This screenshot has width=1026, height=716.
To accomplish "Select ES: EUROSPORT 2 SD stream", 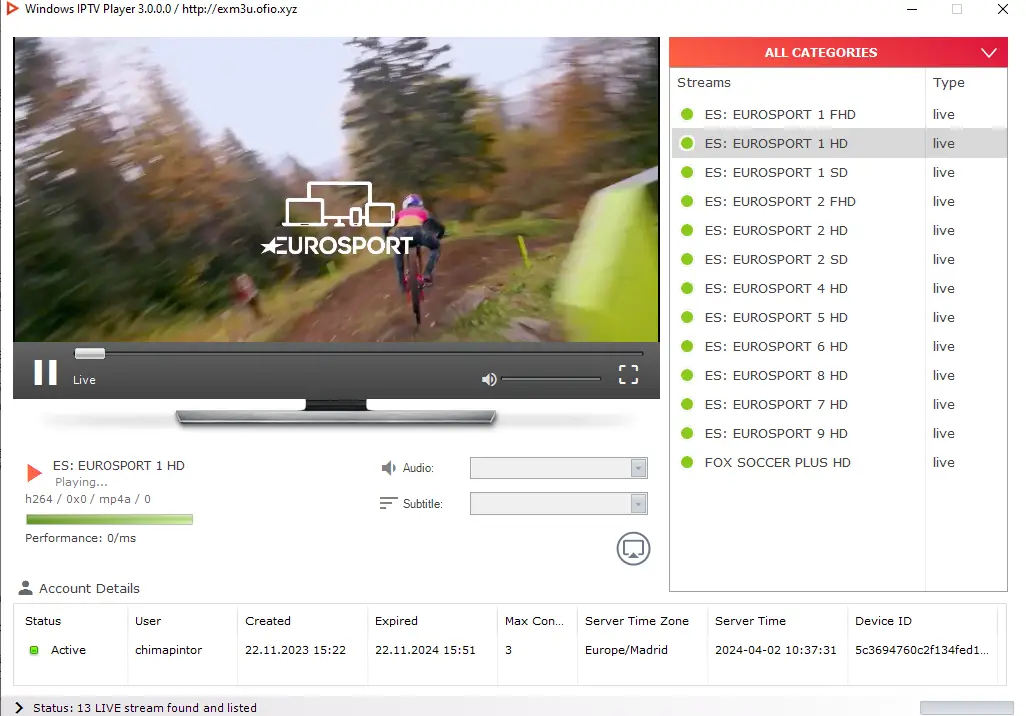I will (x=839, y=259).
